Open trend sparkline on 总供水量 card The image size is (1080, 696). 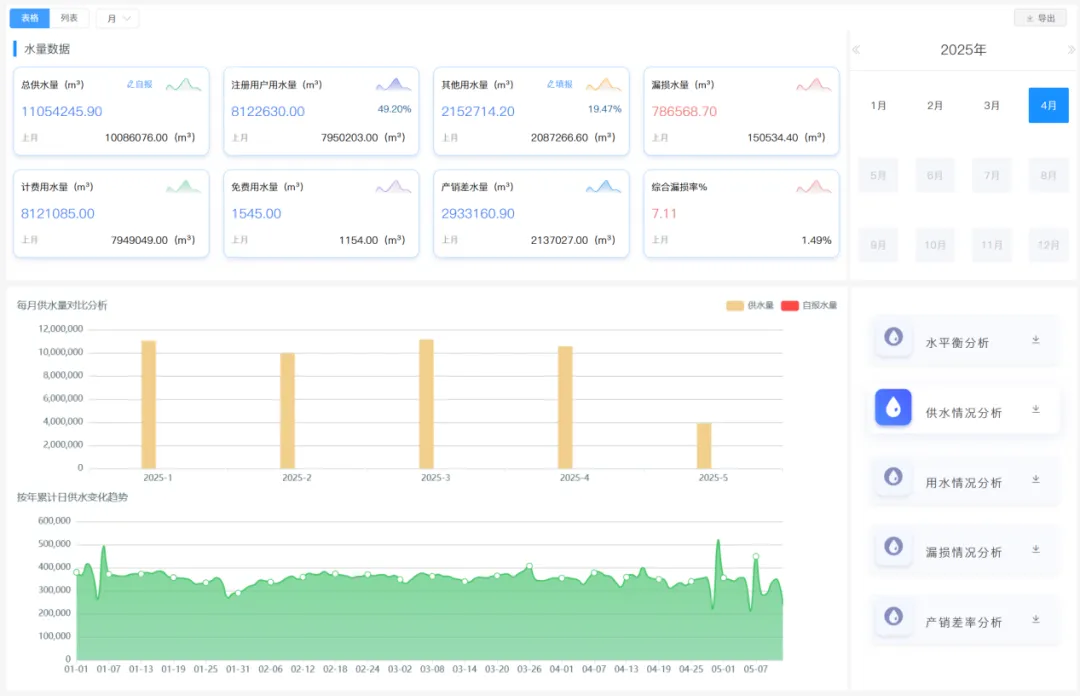[x=183, y=85]
